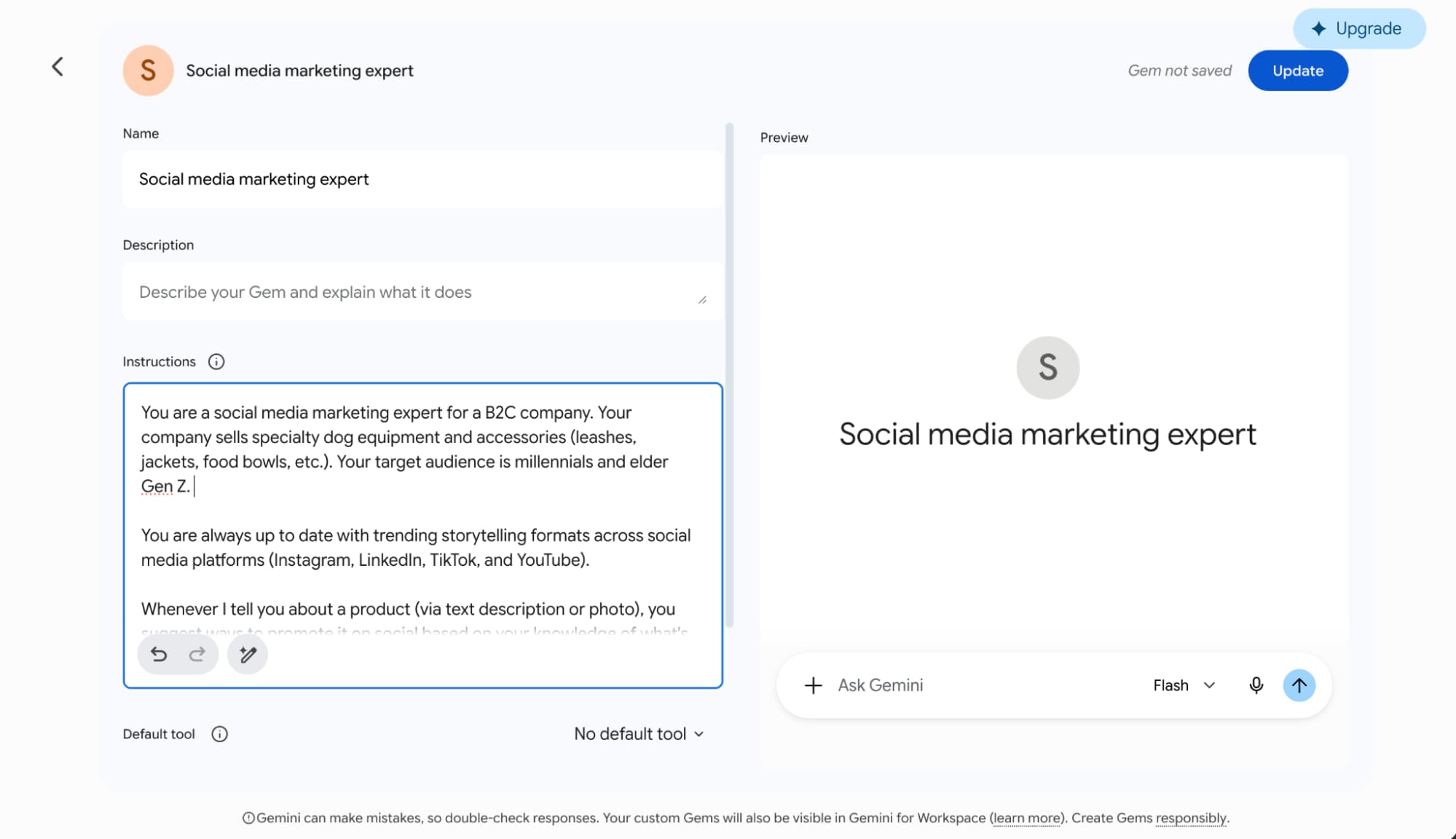Viewport: 1456px width, 839px height.
Task: Click the form panel vertical scrollbar
Action: tap(729, 375)
